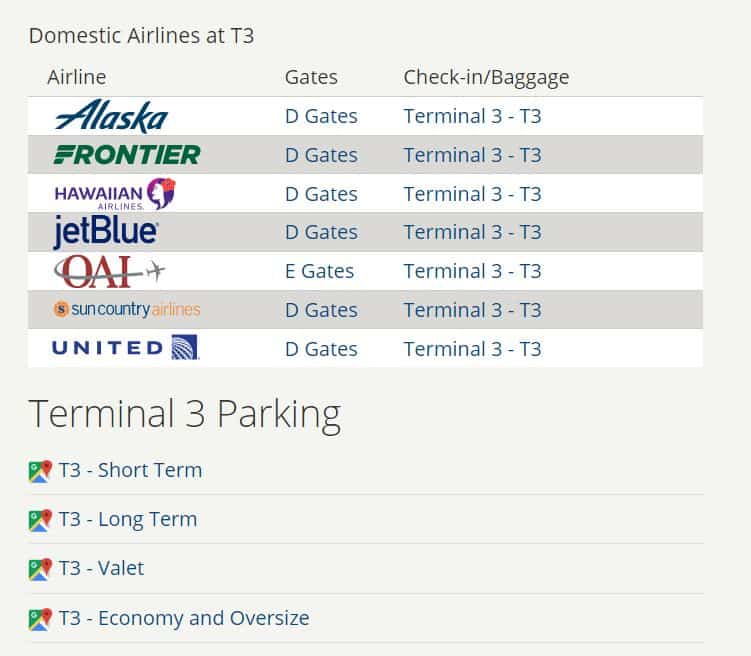The height and width of the screenshot is (656, 751).
Task: Select the Sun Country Airlines logo
Action: (x=127, y=309)
